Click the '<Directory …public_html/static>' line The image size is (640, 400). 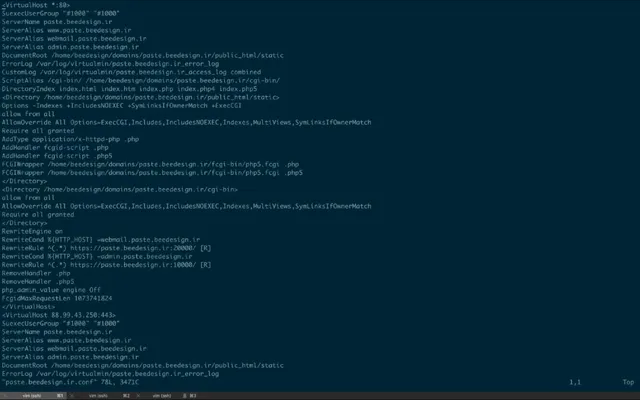coord(140,97)
